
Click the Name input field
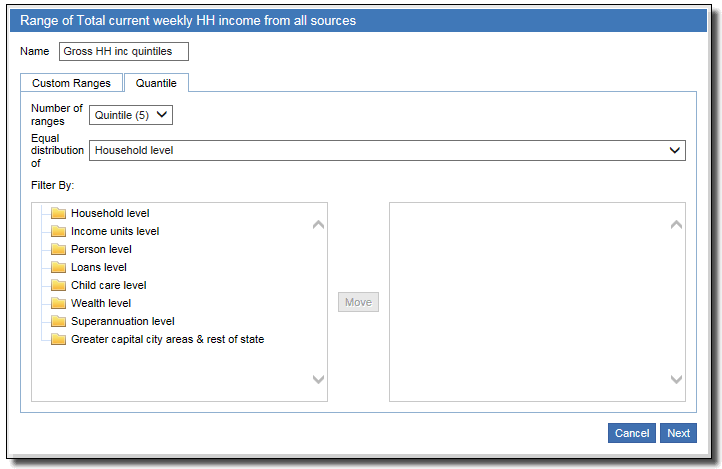(x=123, y=51)
